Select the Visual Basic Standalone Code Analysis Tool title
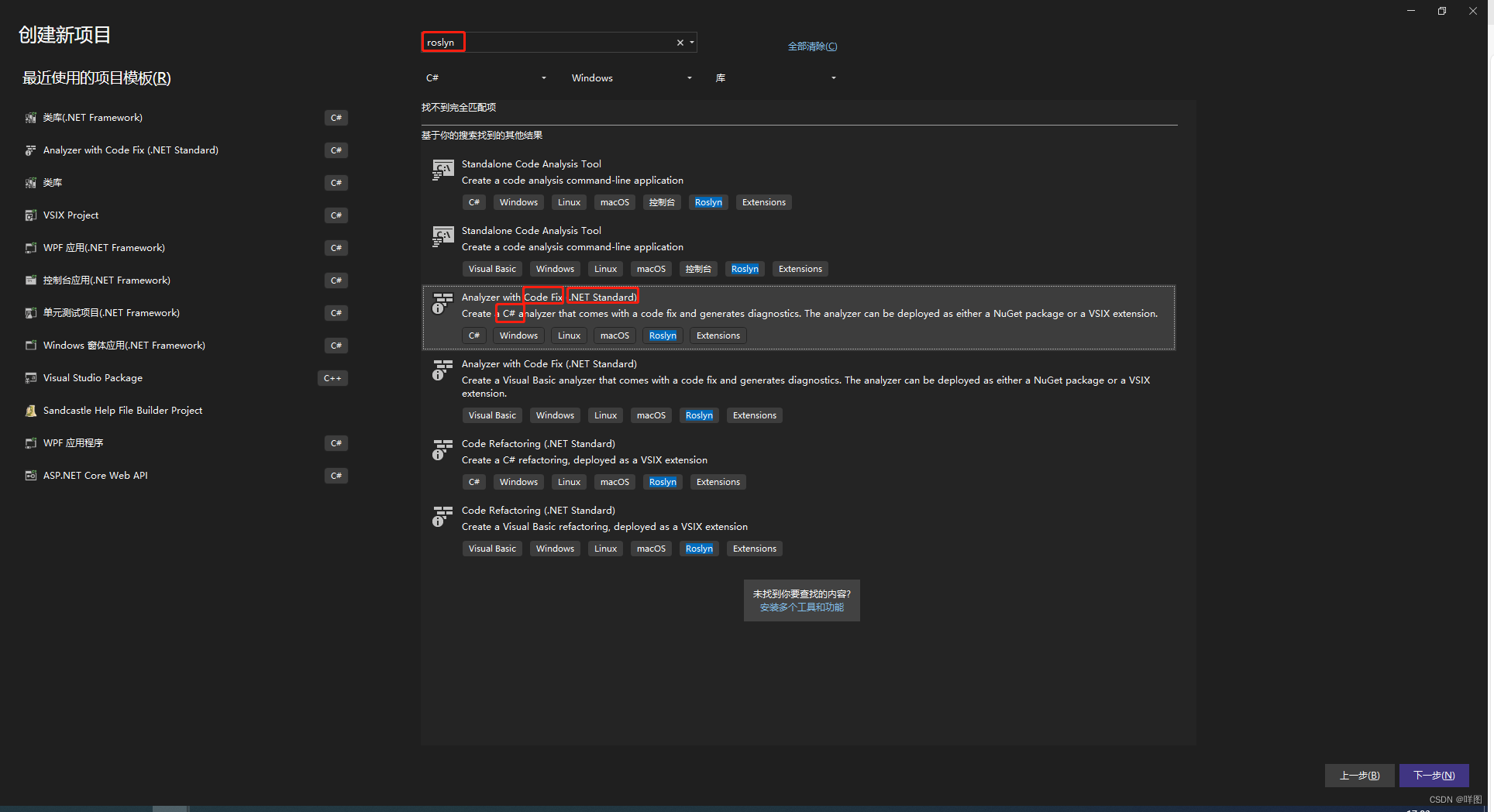1494x812 pixels. tap(531, 231)
